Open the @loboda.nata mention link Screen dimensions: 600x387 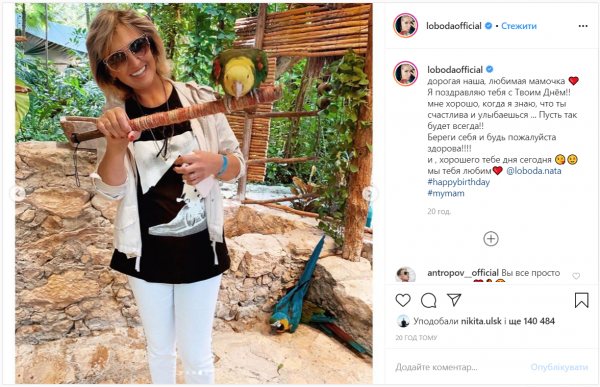[534, 171]
